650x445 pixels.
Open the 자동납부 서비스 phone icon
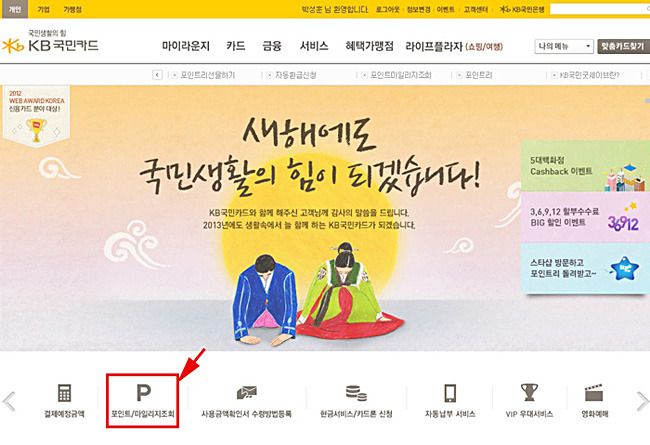[450, 393]
